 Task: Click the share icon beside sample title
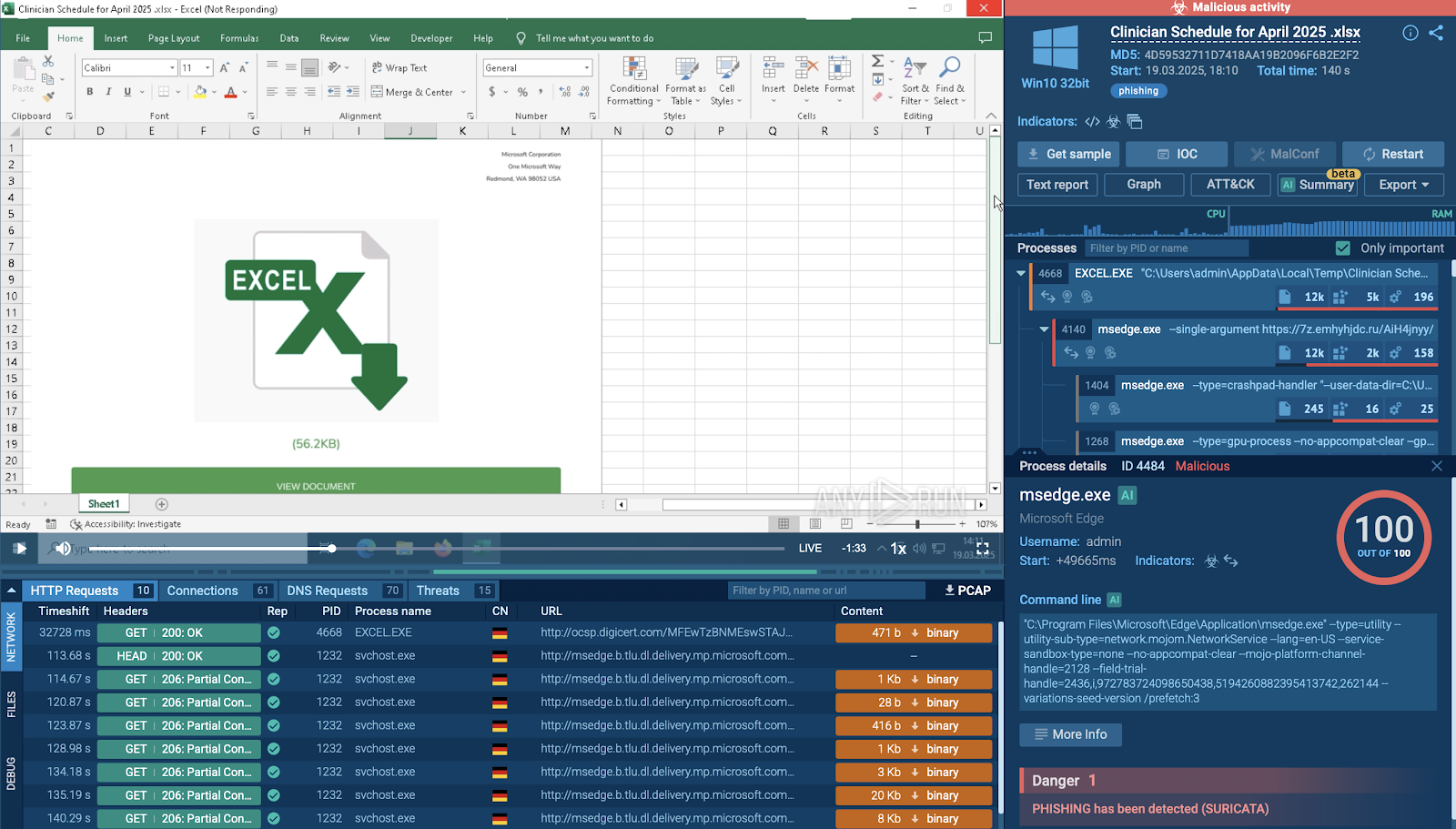pyautogui.click(x=1436, y=33)
